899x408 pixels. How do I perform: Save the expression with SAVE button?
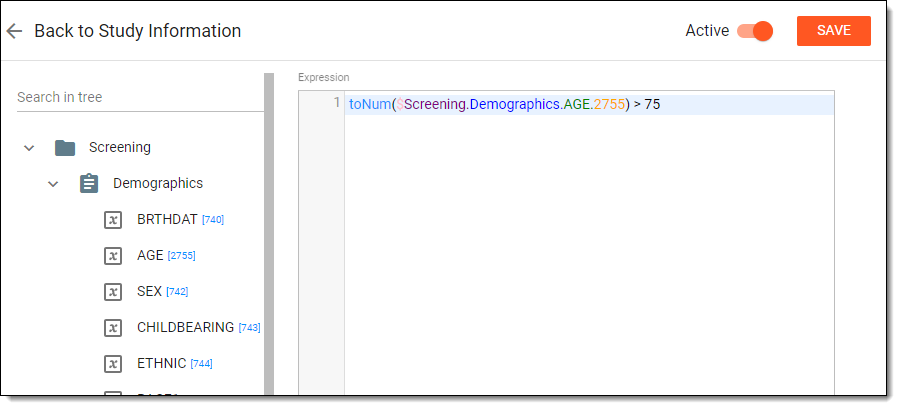click(834, 31)
